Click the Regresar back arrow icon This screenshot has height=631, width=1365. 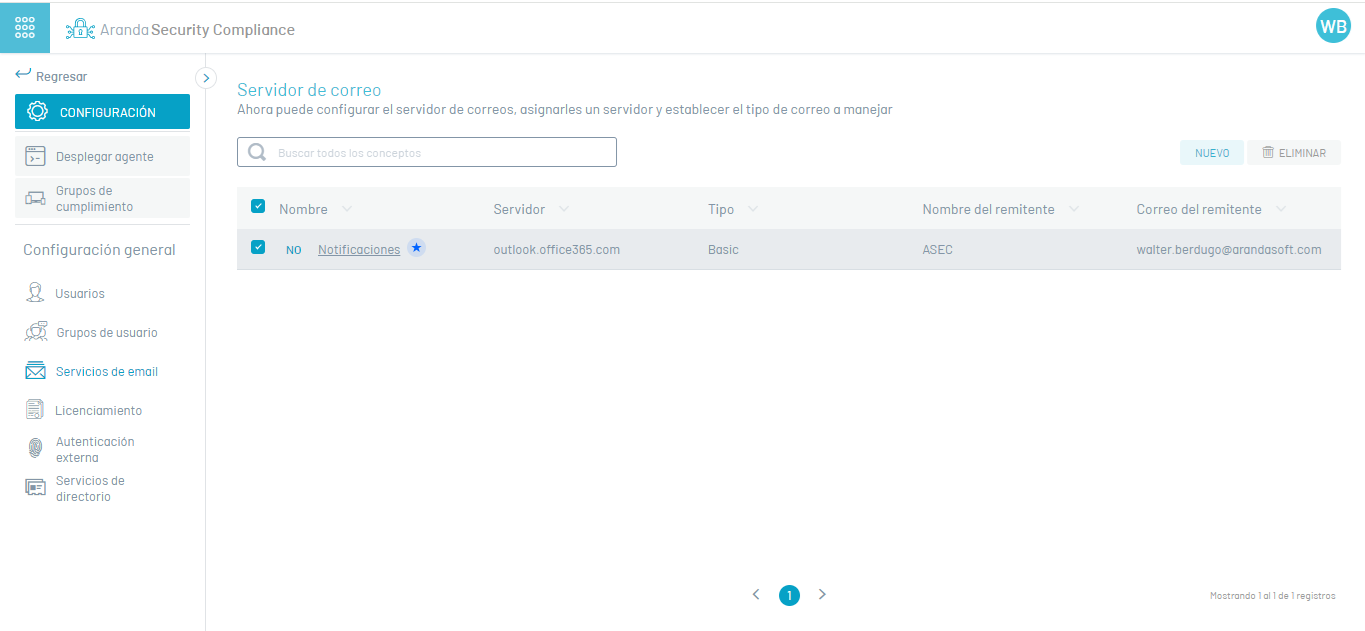pyautogui.click(x=23, y=75)
